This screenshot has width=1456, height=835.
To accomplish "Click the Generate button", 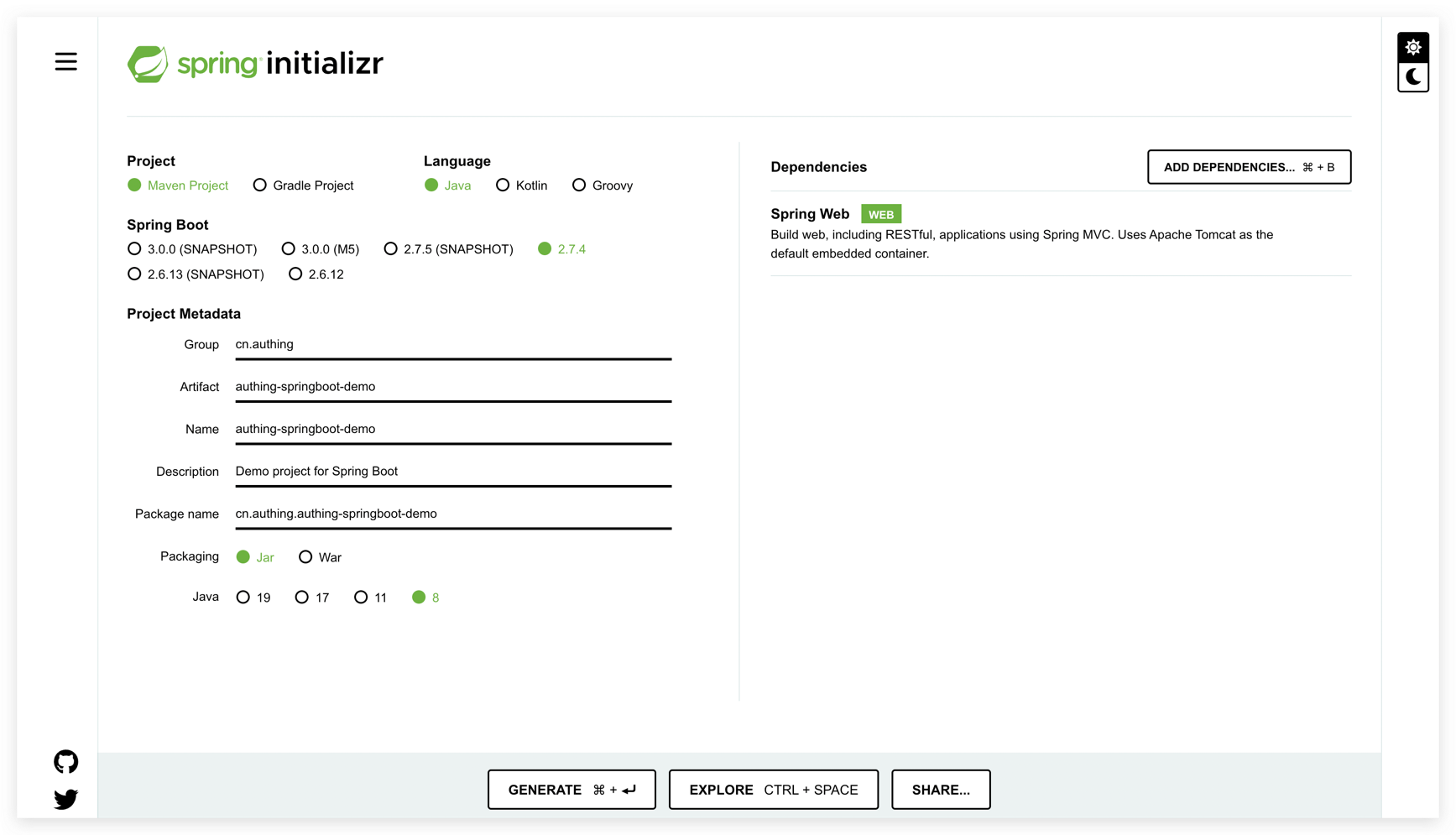I will 571,790.
